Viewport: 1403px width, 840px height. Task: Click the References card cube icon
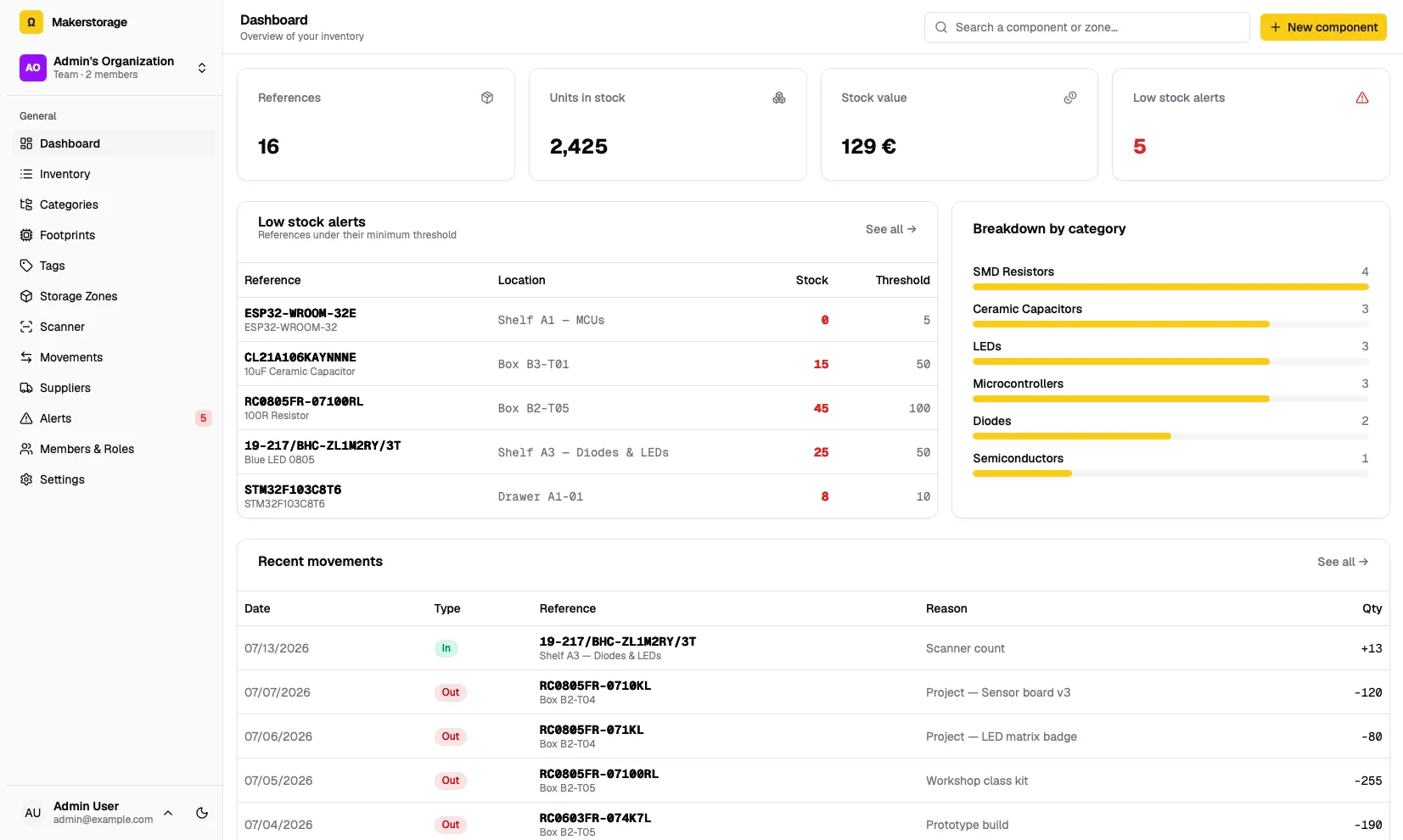[x=487, y=98]
